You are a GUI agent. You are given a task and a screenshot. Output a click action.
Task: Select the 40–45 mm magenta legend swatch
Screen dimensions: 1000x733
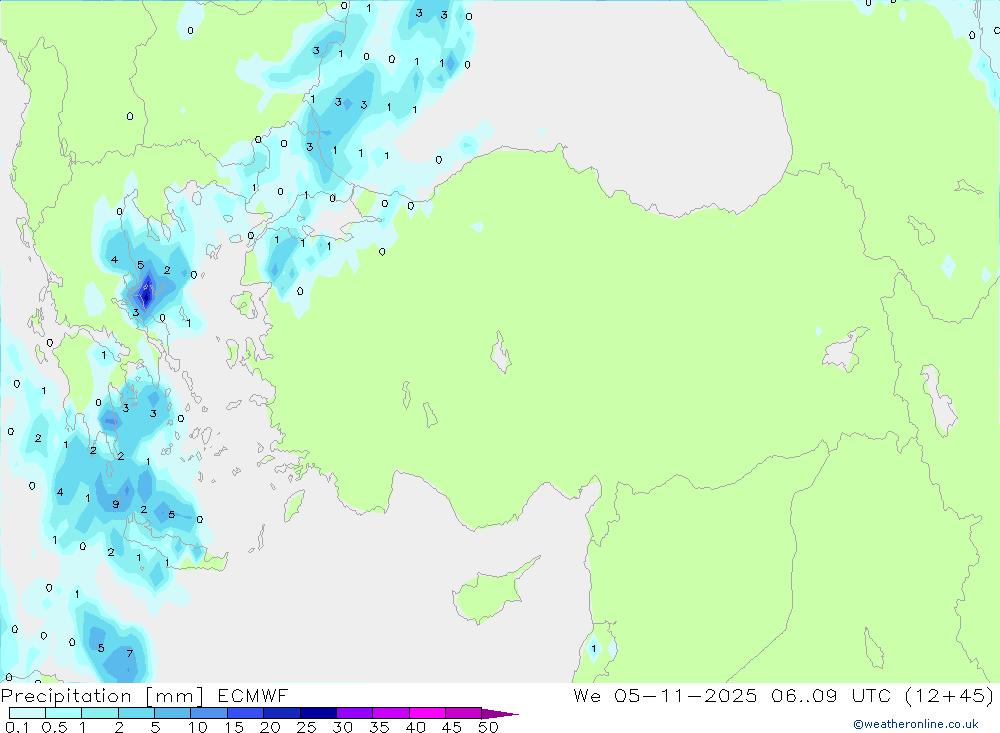tap(427, 713)
